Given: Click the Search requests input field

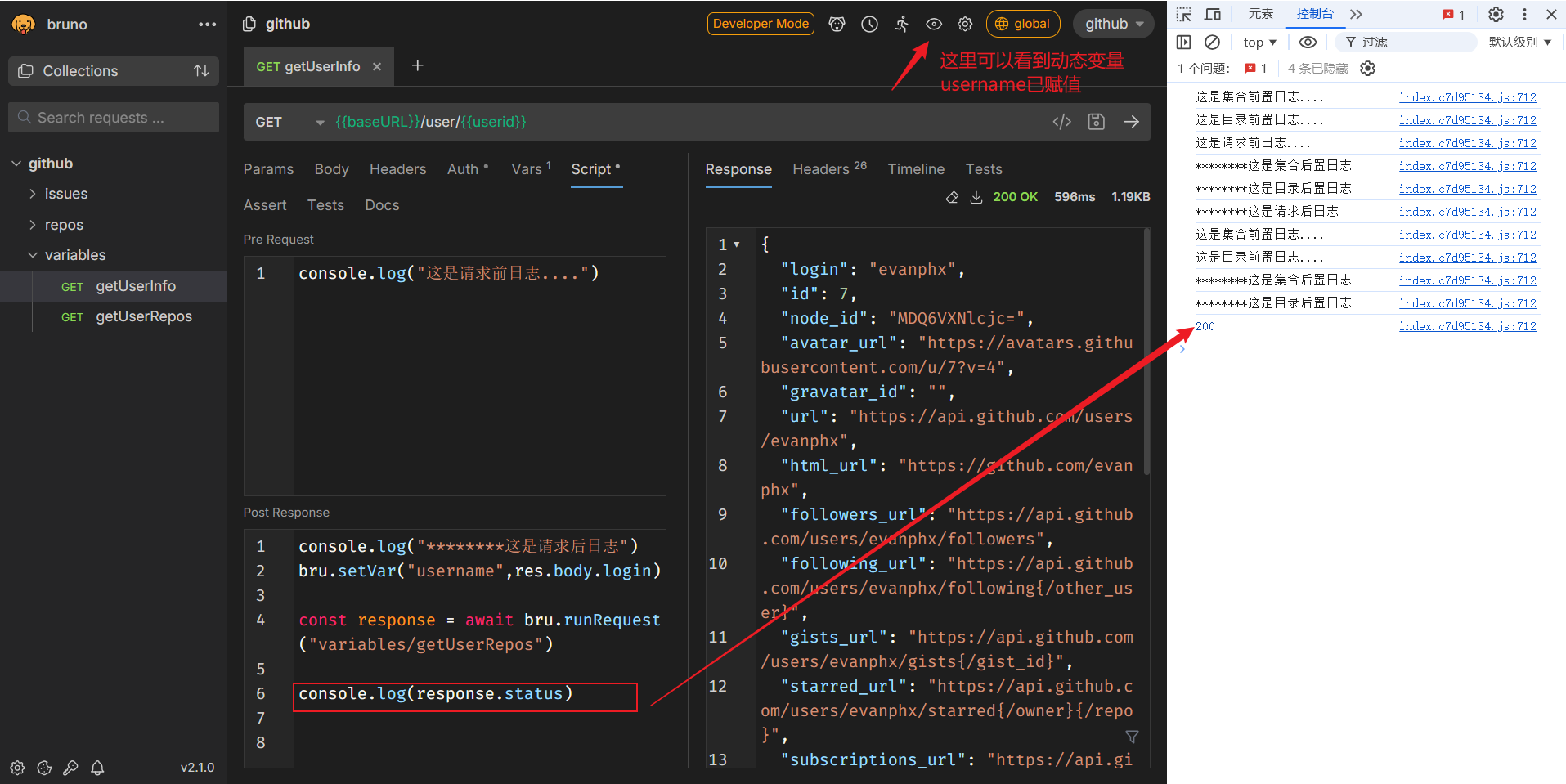Looking at the screenshot, I should coord(114,118).
